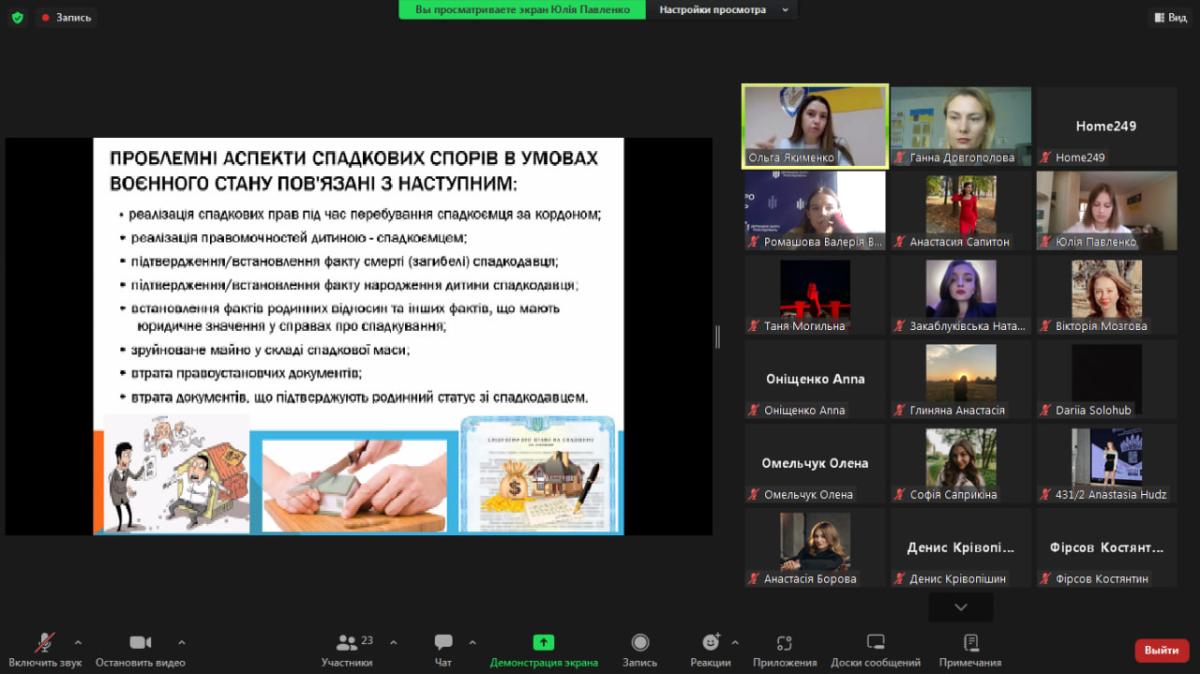This screenshot has height=674, width=1200.
Task: Open the Реакции reactions menu
Action: point(710,649)
